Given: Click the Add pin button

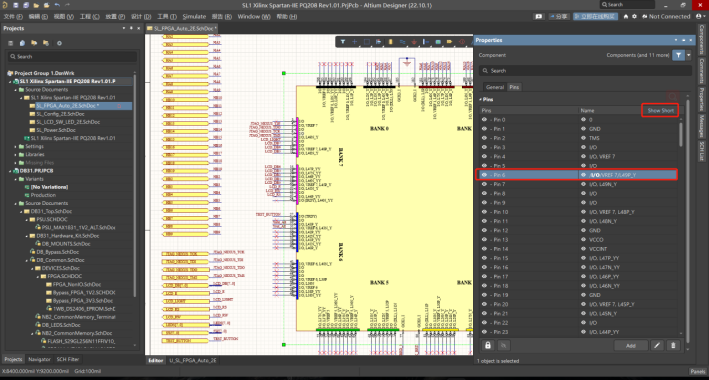Looking at the screenshot, I should pyautogui.click(x=630, y=345).
